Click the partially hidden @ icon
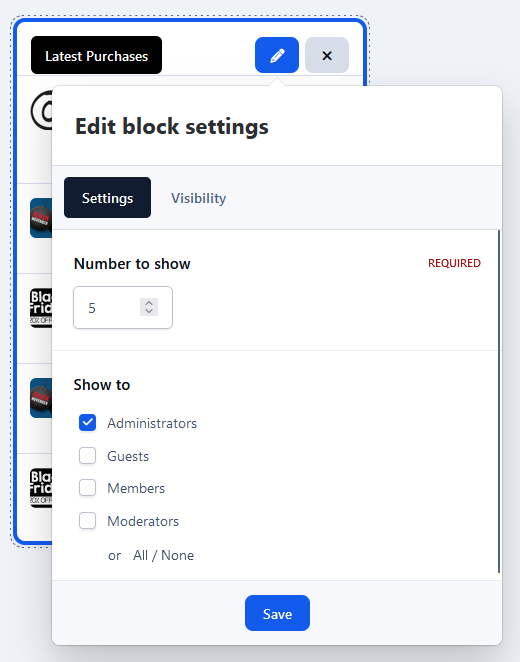Screen dimensions: 520x662 [x=41, y=111]
